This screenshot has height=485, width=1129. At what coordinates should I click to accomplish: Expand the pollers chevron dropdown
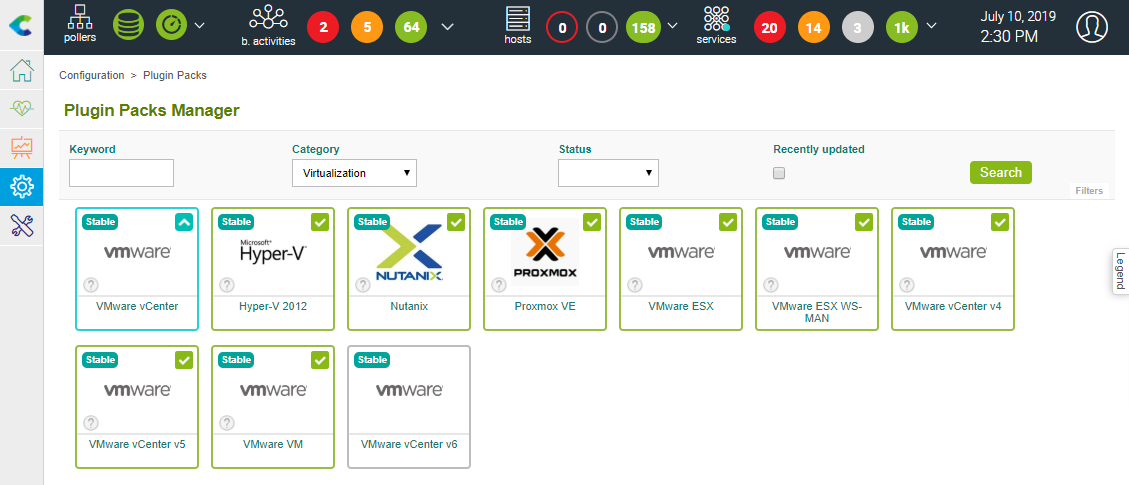[x=200, y=26]
